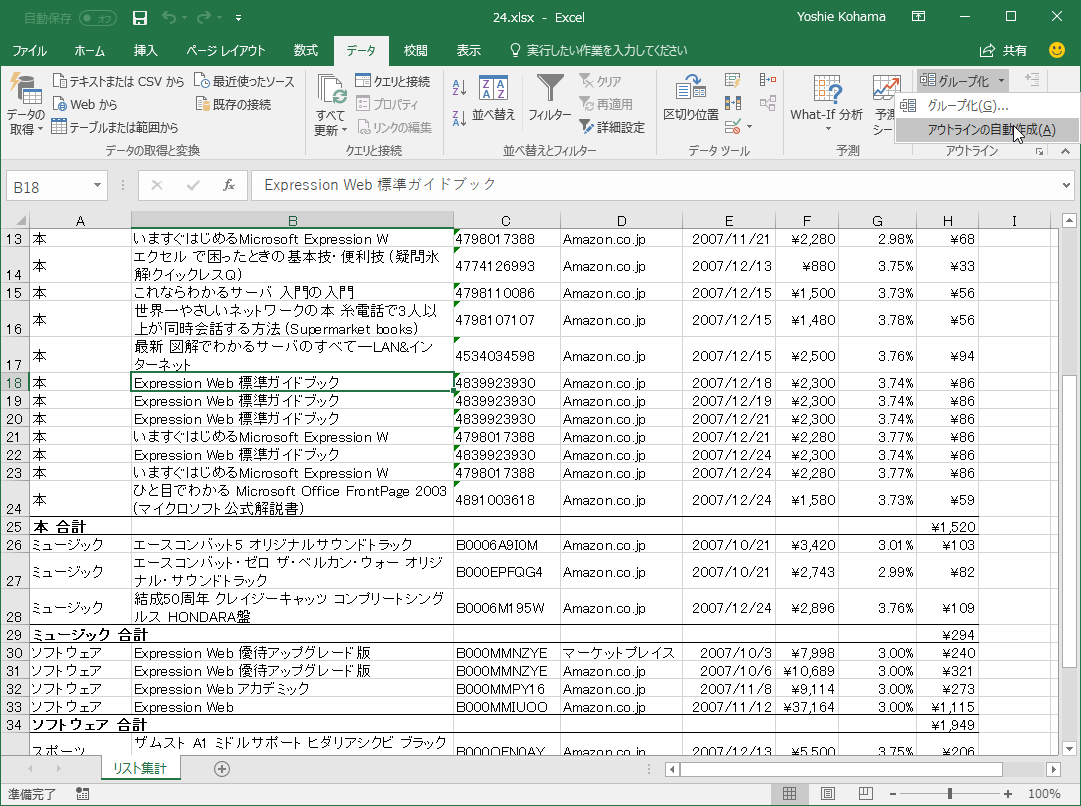The image size is (1081, 806).
Task: Switch to the Page Layout (ページ レイアウト) tab
Action: point(225,50)
